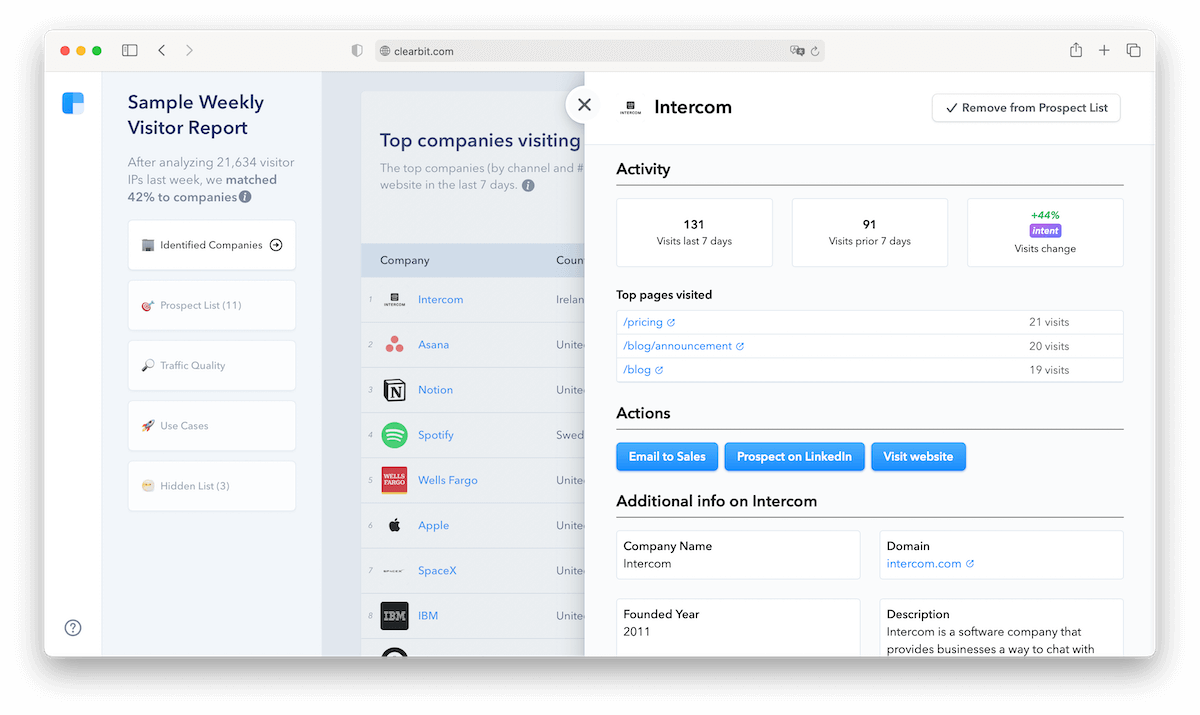
Task: Click the Intercom logo in the table row
Action: tap(395, 300)
